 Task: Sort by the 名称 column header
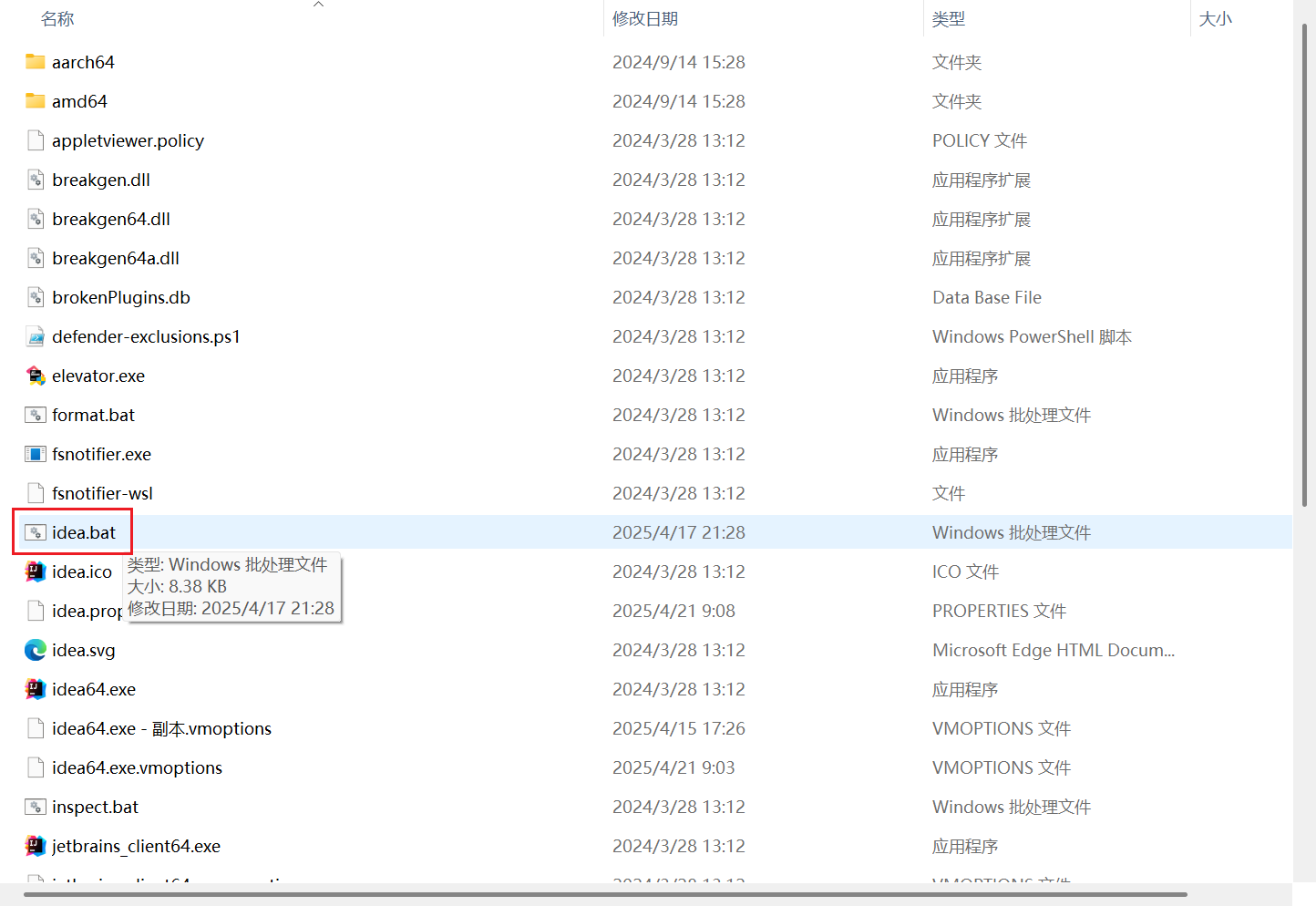57,19
